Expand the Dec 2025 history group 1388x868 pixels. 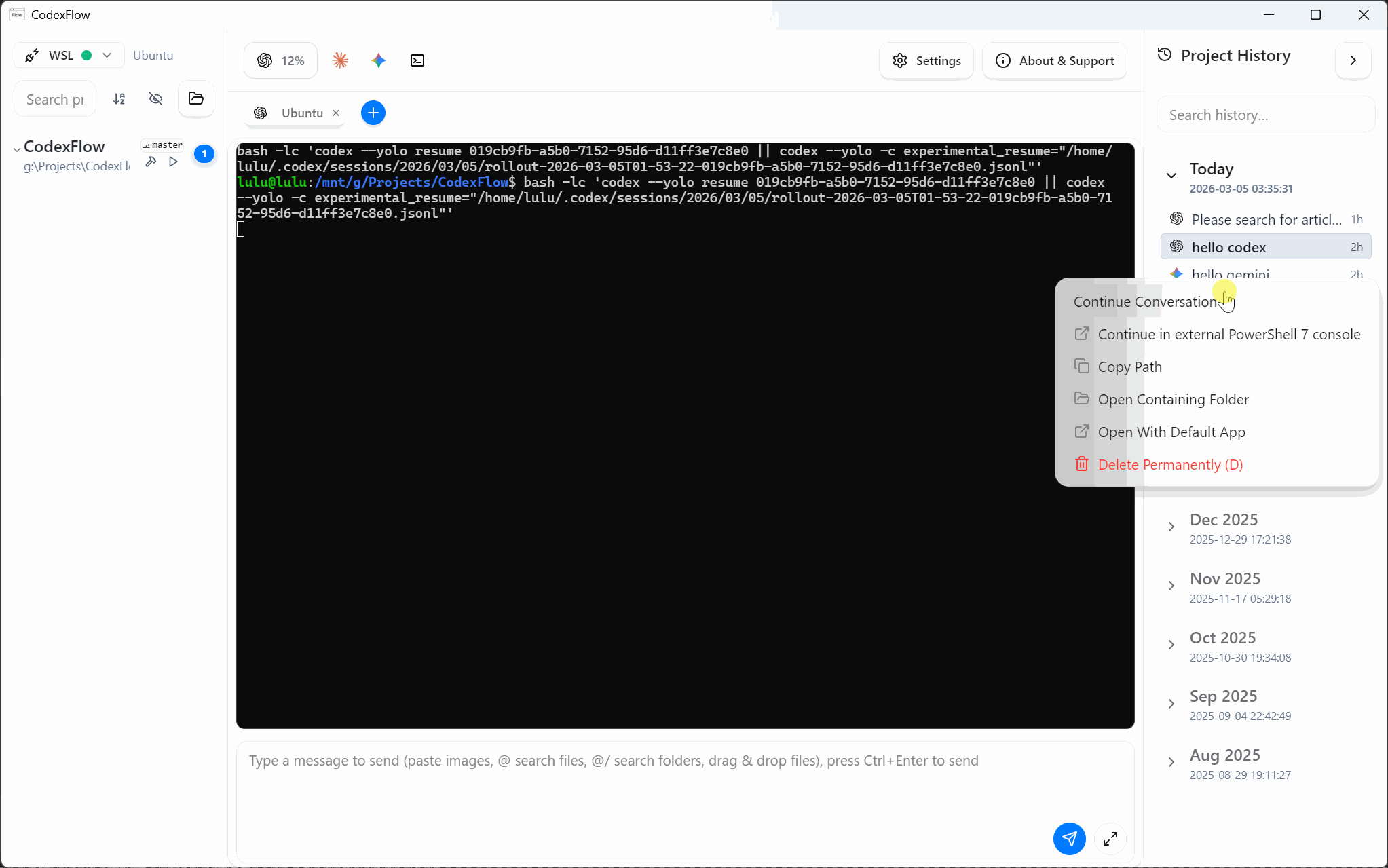[x=1171, y=527]
